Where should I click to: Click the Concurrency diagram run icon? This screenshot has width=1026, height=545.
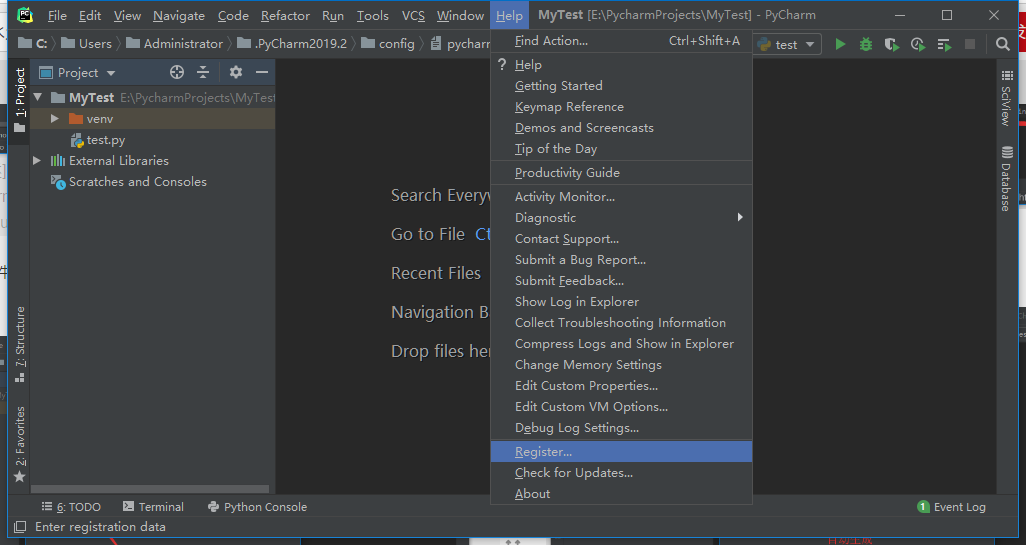pos(944,44)
